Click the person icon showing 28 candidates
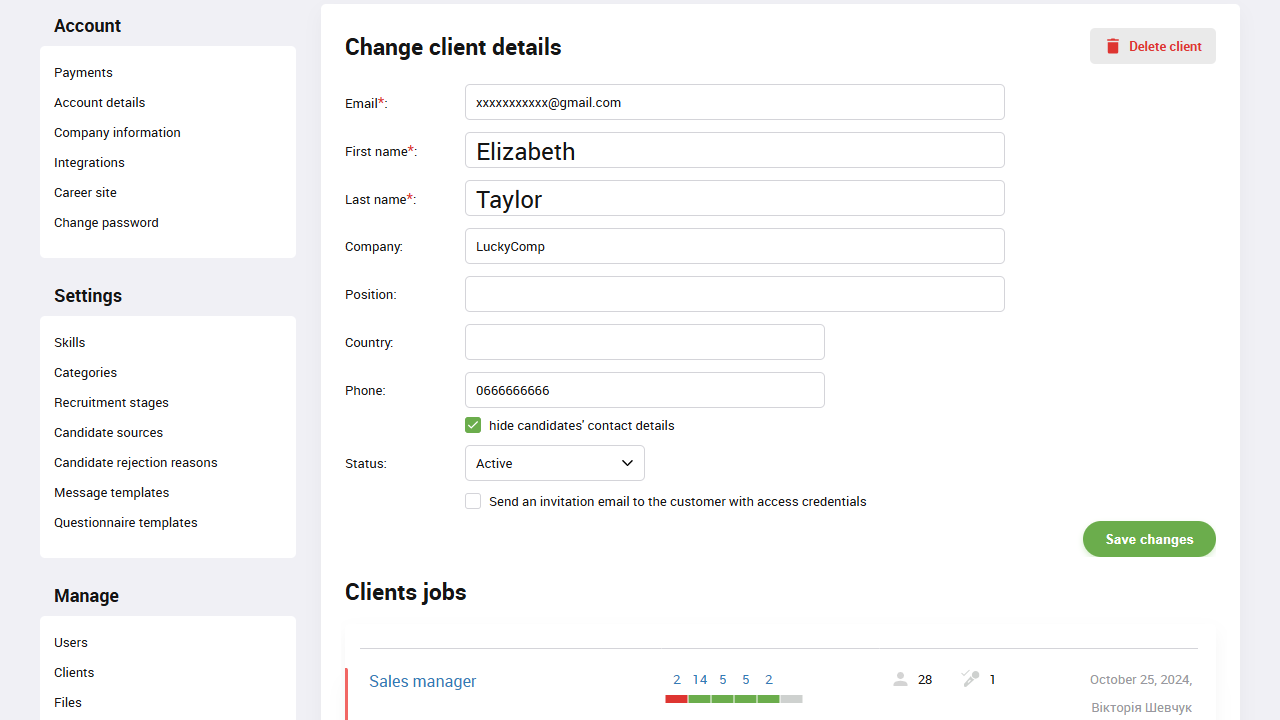Image resolution: width=1280 pixels, height=720 pixels. (x=900, y=679)
